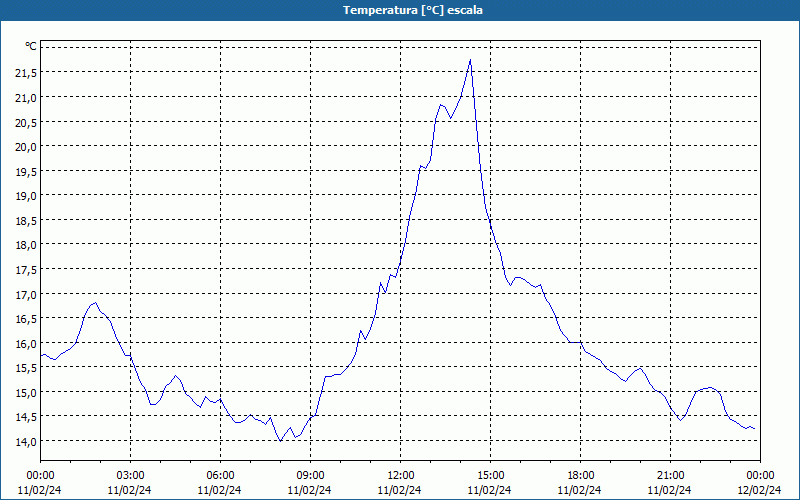Click the °C unit label on the y-axis
The width and height of the screenshot is (800, 500).
[x=31, y=46]
